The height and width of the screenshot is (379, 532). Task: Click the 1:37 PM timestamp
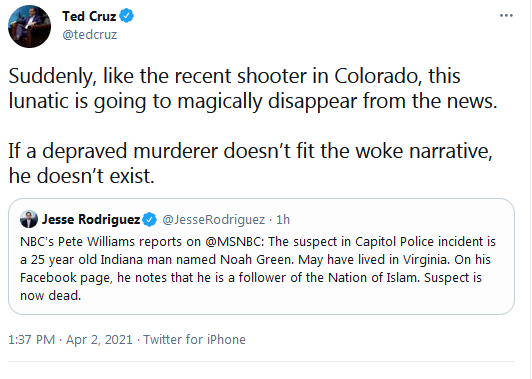(x=32, y=339)
